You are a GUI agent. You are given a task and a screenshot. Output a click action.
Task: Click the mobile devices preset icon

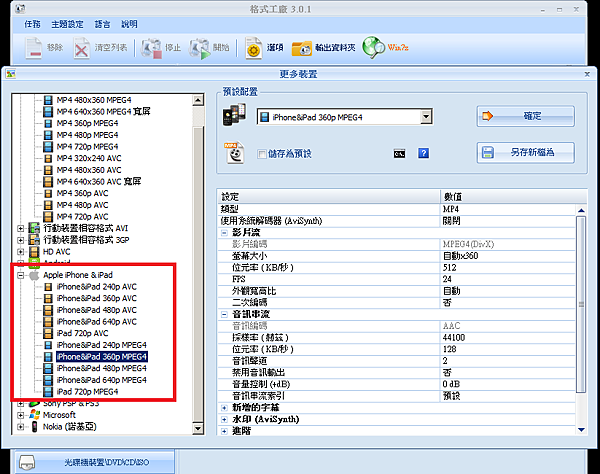(x=234, y=115)
